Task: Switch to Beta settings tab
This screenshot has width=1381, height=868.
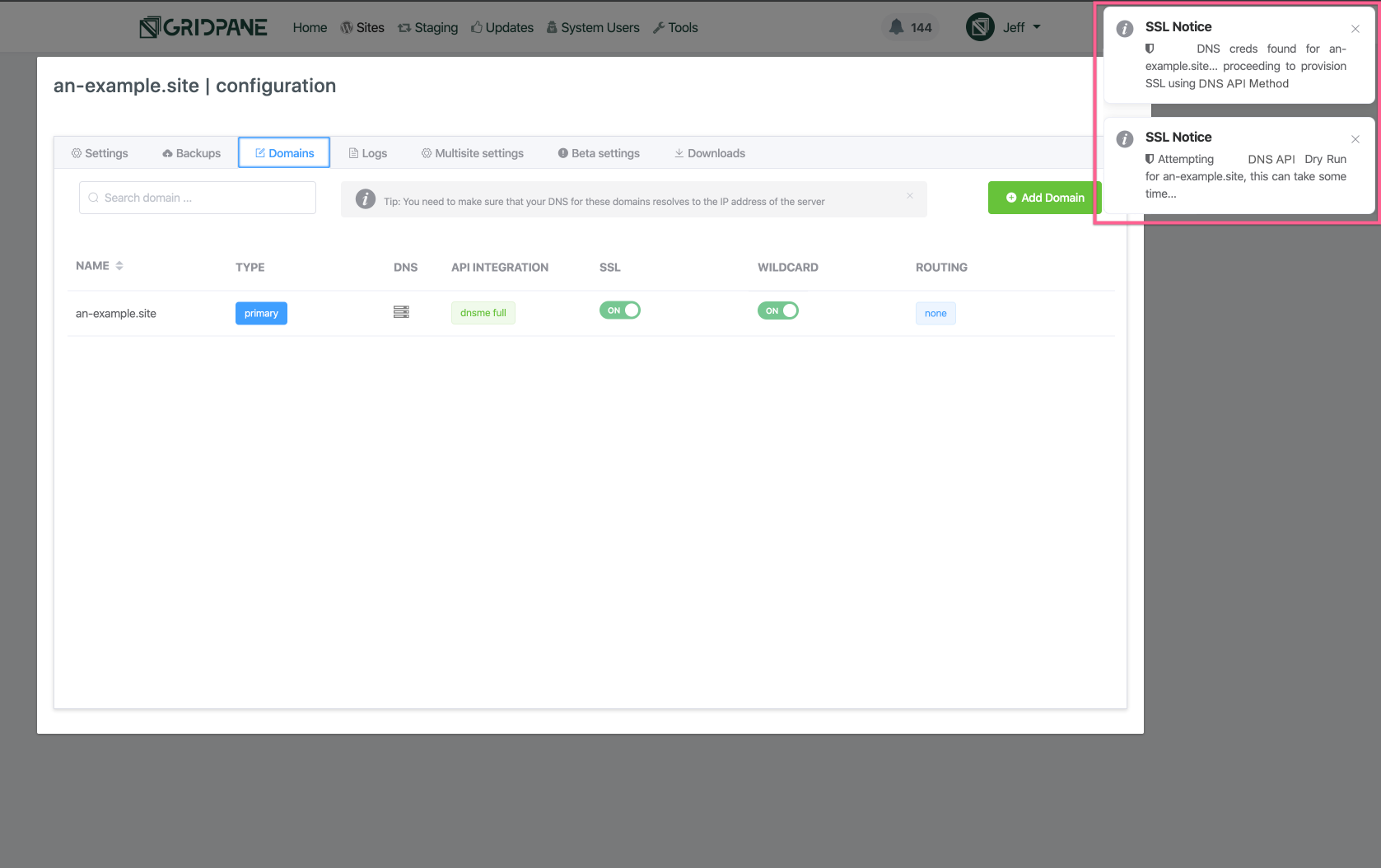Action: 599,153
